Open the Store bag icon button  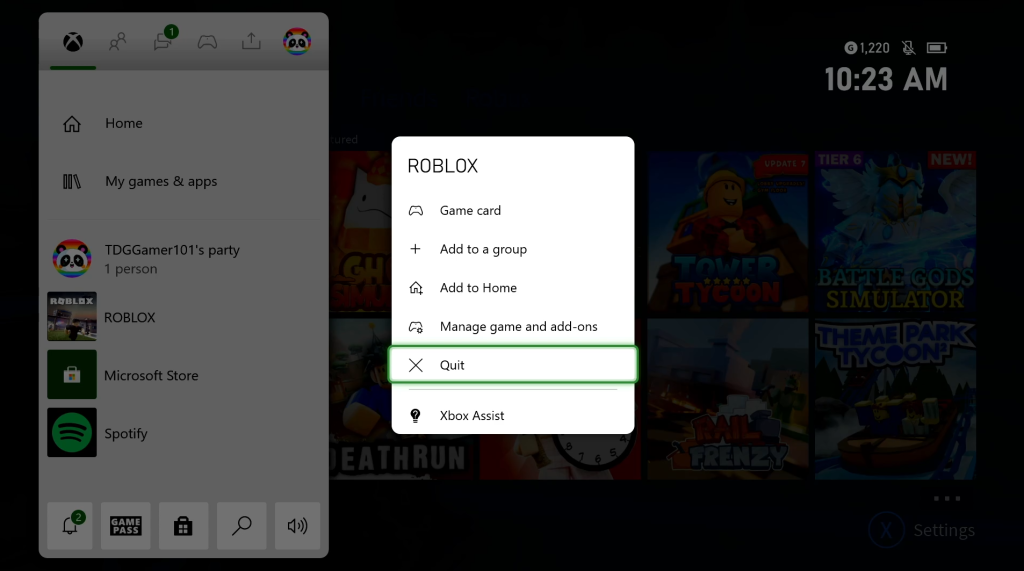point(183,525)
